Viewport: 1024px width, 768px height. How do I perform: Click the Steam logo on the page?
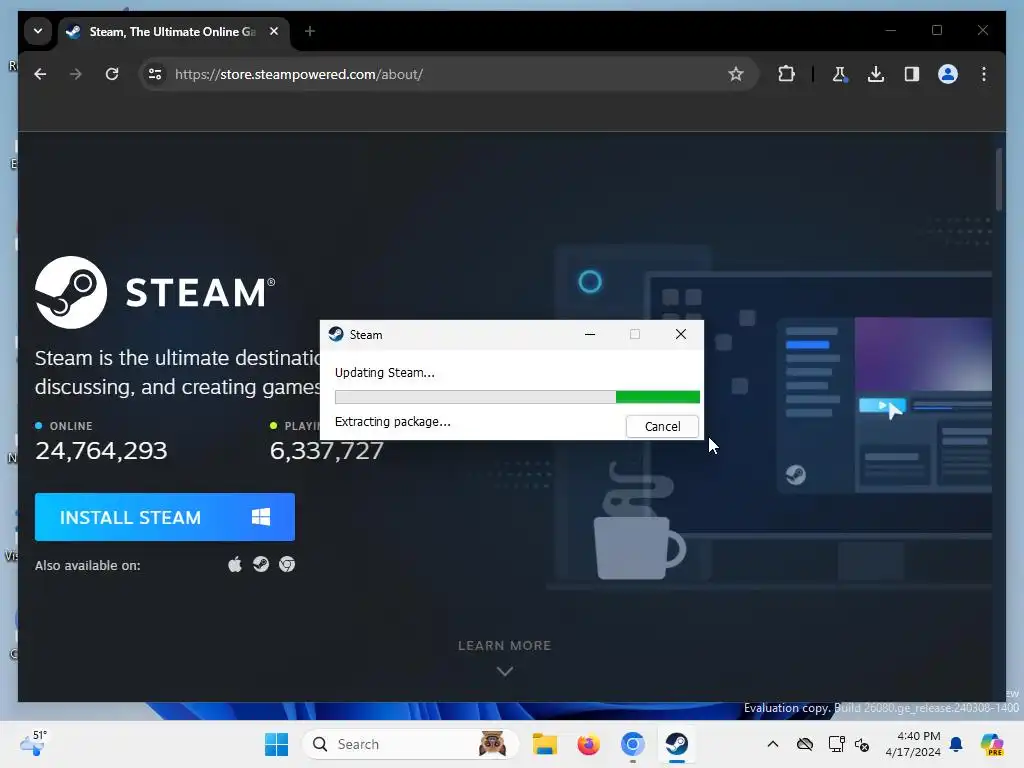[155, 292]
